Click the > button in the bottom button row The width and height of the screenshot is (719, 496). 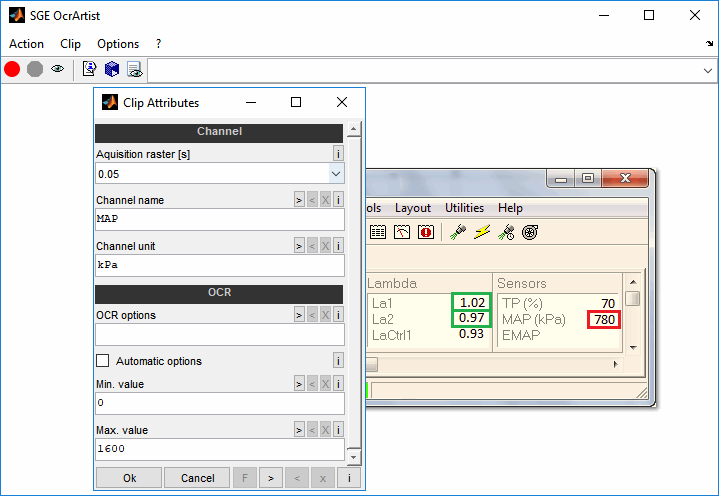click(271, 478)
